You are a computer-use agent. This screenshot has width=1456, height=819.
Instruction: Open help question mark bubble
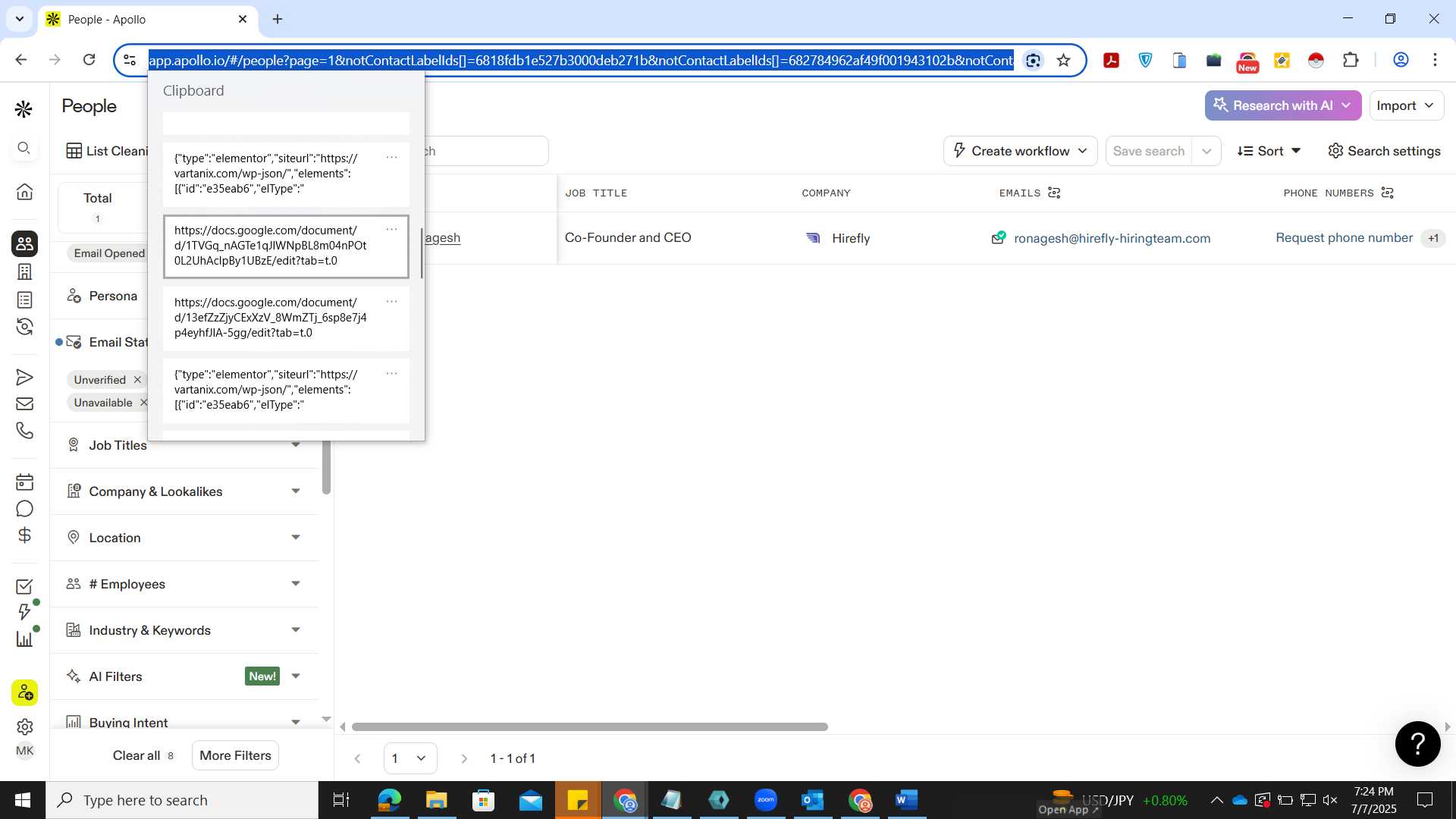1417,743
